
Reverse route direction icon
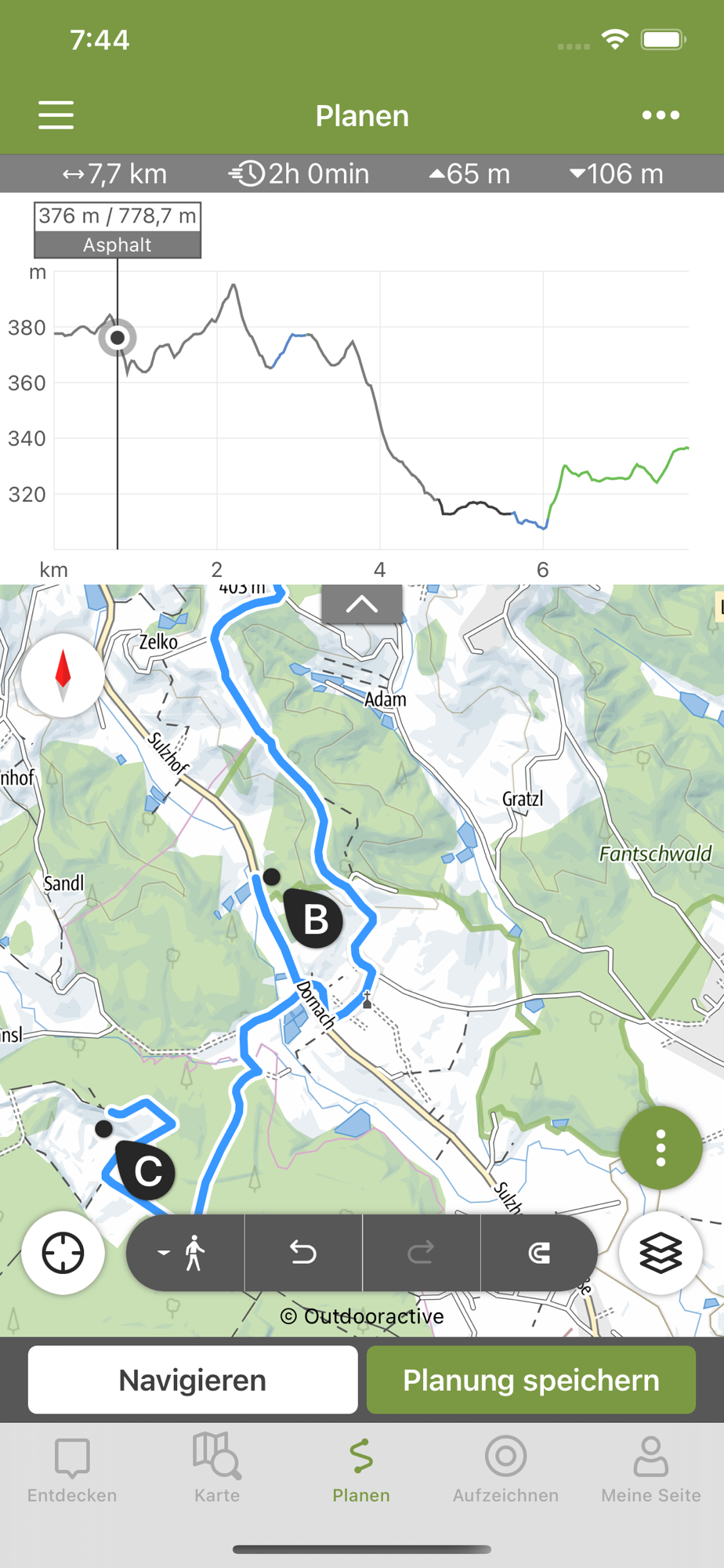click(x=539, y=1253)
